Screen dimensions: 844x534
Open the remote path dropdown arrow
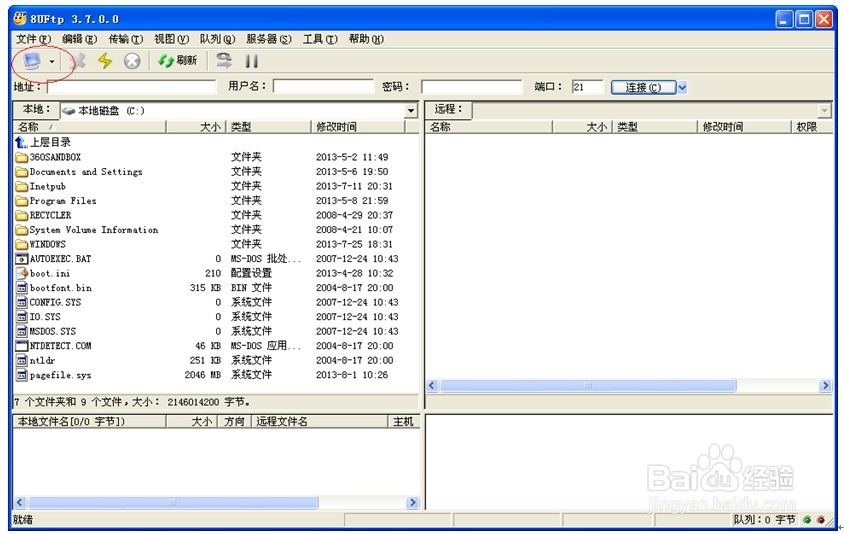pos(824,111)
